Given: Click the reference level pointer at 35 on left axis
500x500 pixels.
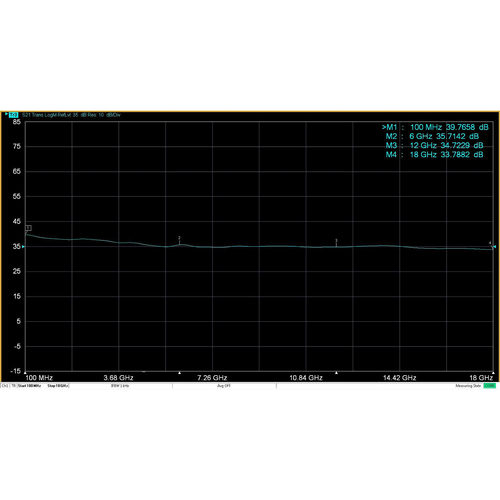Looking at the screenshot, I should pyautogui.click(x=23, y=247).
